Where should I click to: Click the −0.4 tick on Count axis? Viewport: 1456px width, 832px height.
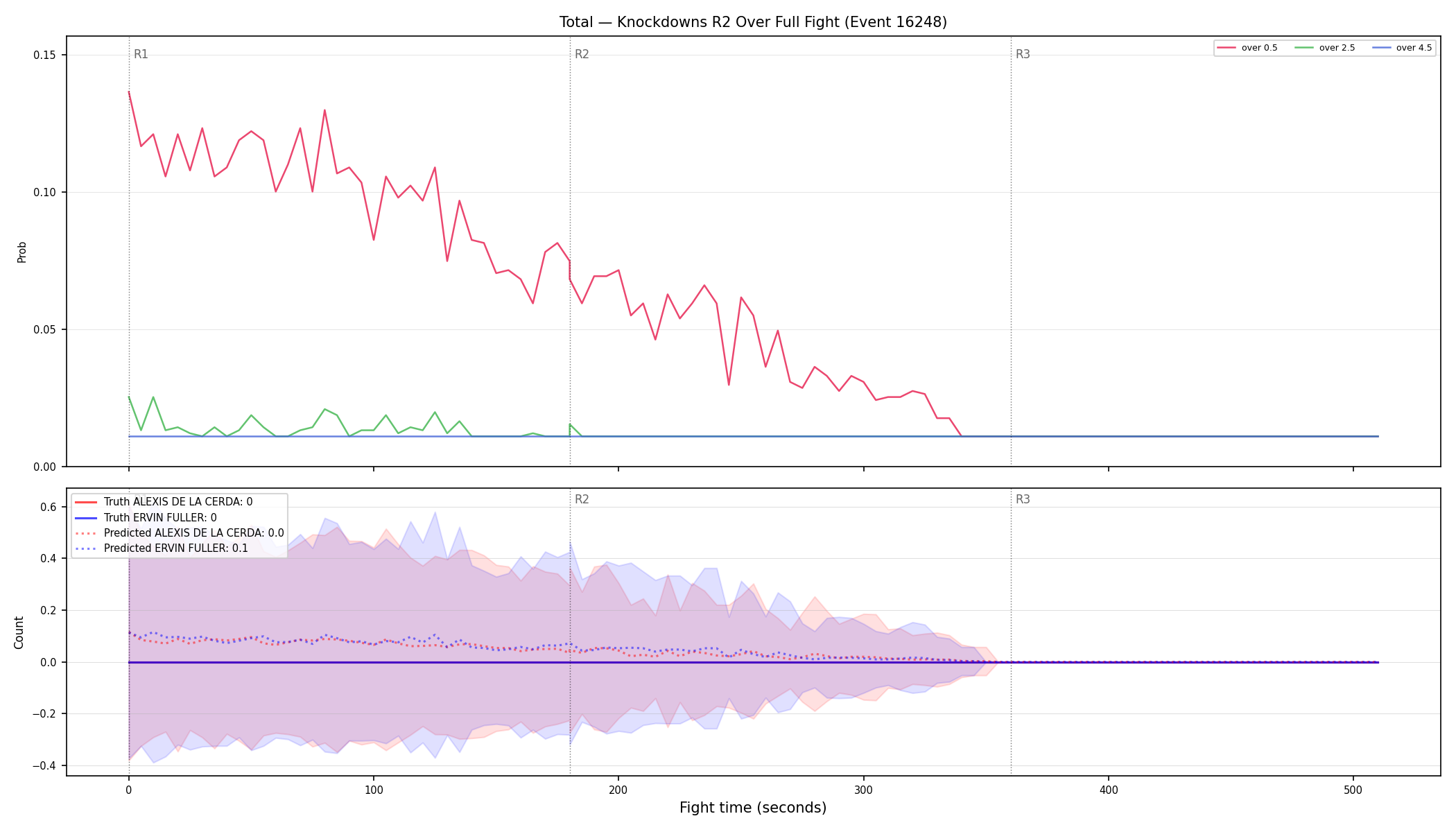(x=44, y=766)
